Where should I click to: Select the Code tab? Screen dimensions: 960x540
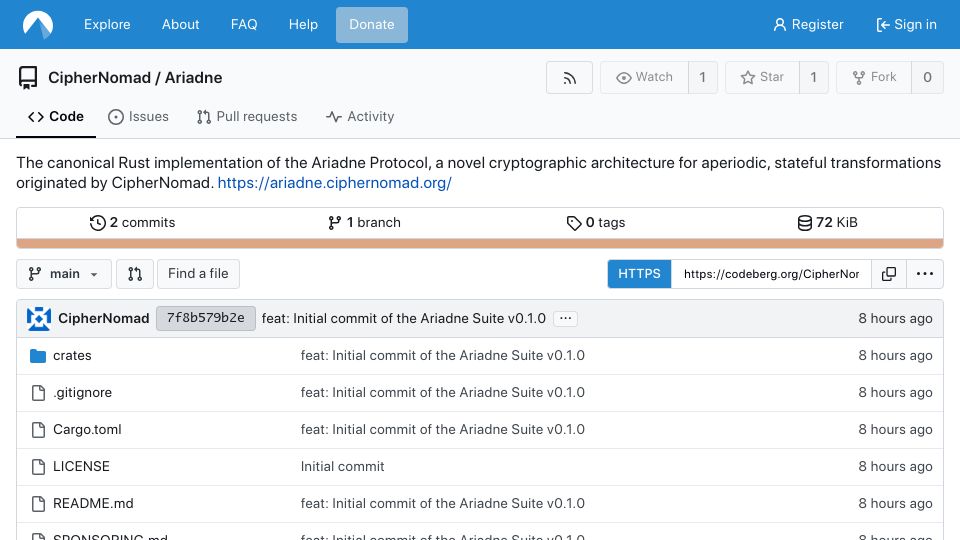tap(56, 116)
